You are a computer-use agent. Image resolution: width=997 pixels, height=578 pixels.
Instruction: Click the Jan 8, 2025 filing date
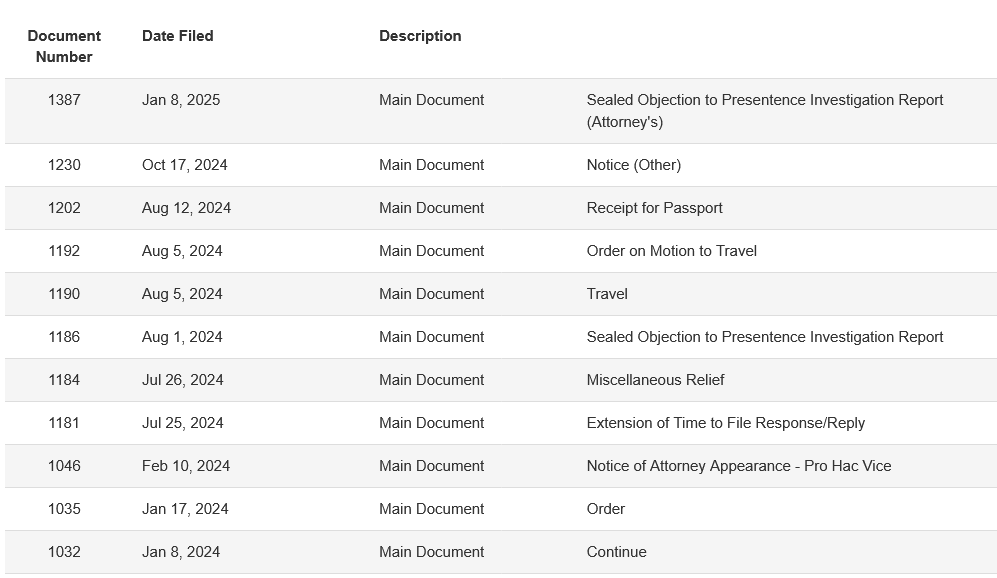point(181,100)
